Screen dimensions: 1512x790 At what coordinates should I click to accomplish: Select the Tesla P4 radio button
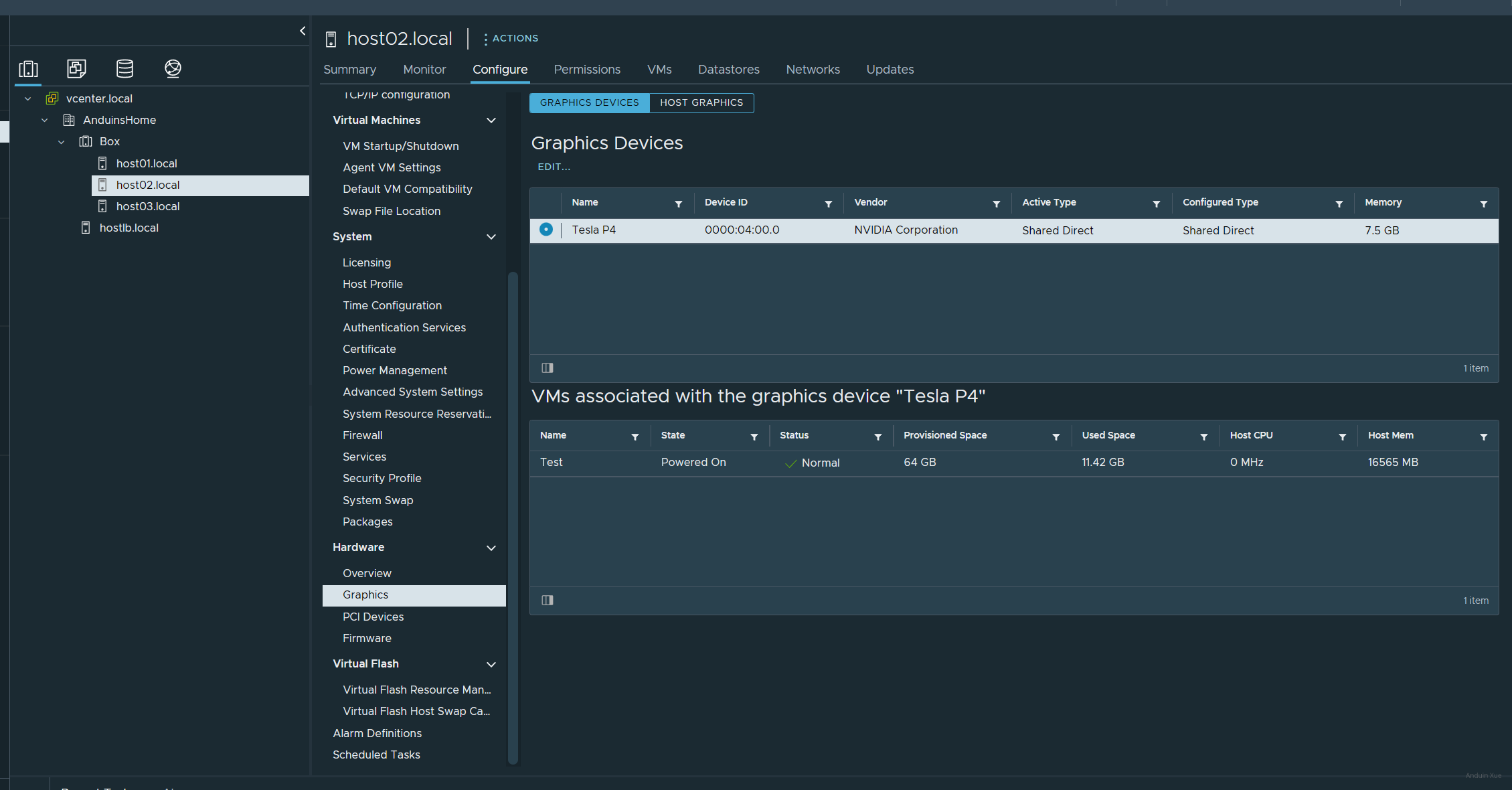point(546,230)
